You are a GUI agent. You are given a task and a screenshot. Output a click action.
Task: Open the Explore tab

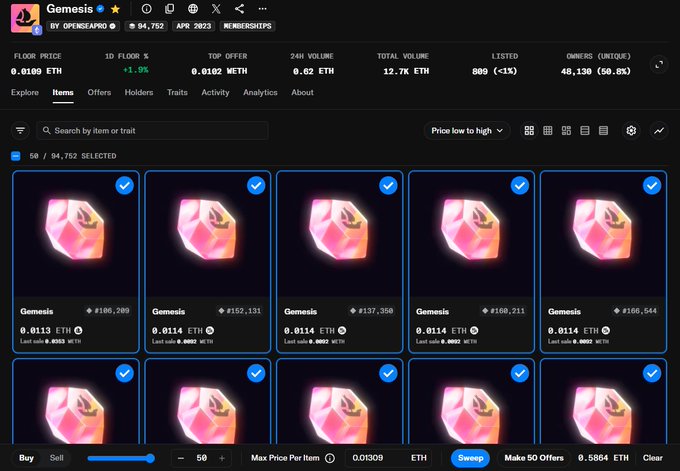tap(25, 92)
